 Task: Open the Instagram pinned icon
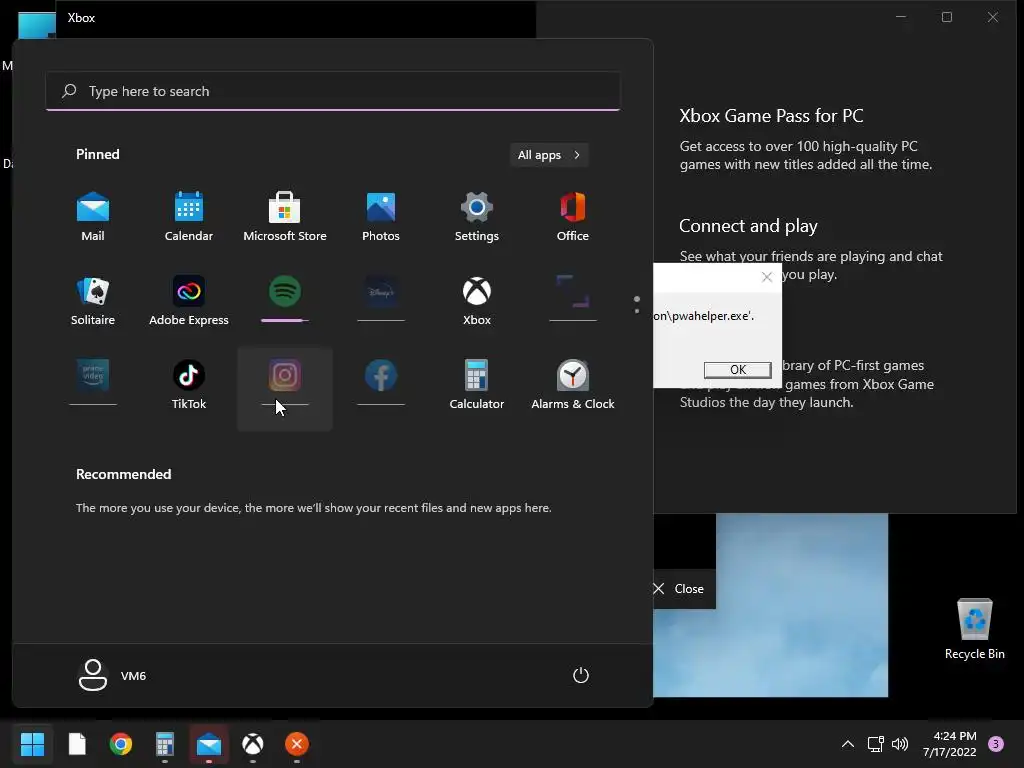coord(285,375)
